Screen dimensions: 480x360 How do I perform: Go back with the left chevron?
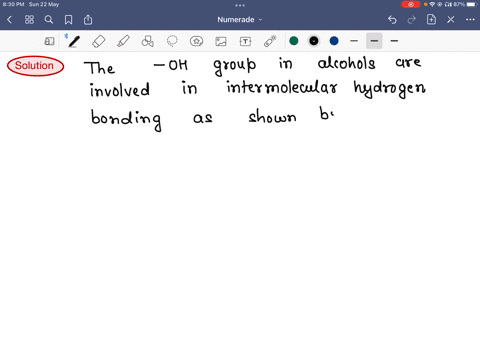pos(9,20)
